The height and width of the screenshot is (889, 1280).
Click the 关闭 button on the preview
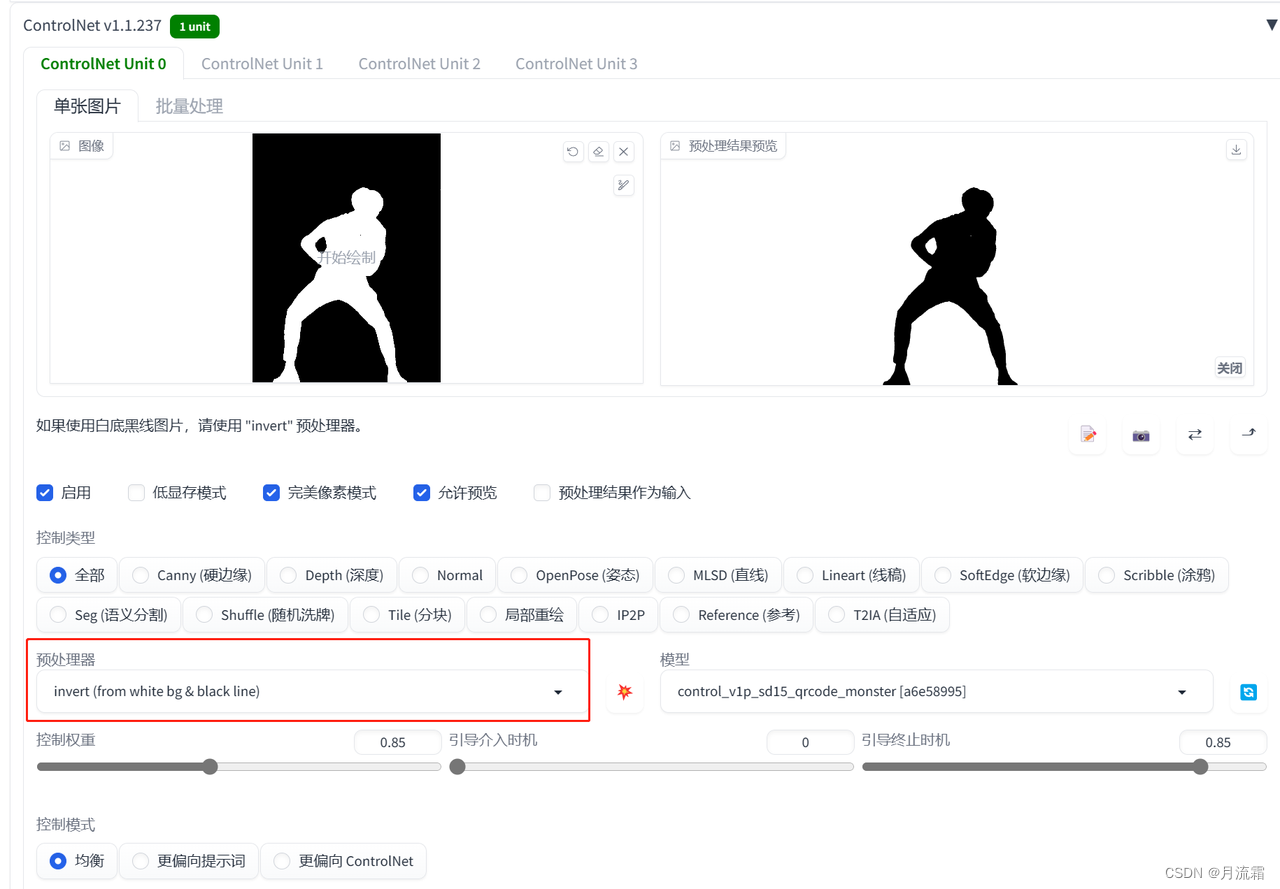click(1230, 368)
